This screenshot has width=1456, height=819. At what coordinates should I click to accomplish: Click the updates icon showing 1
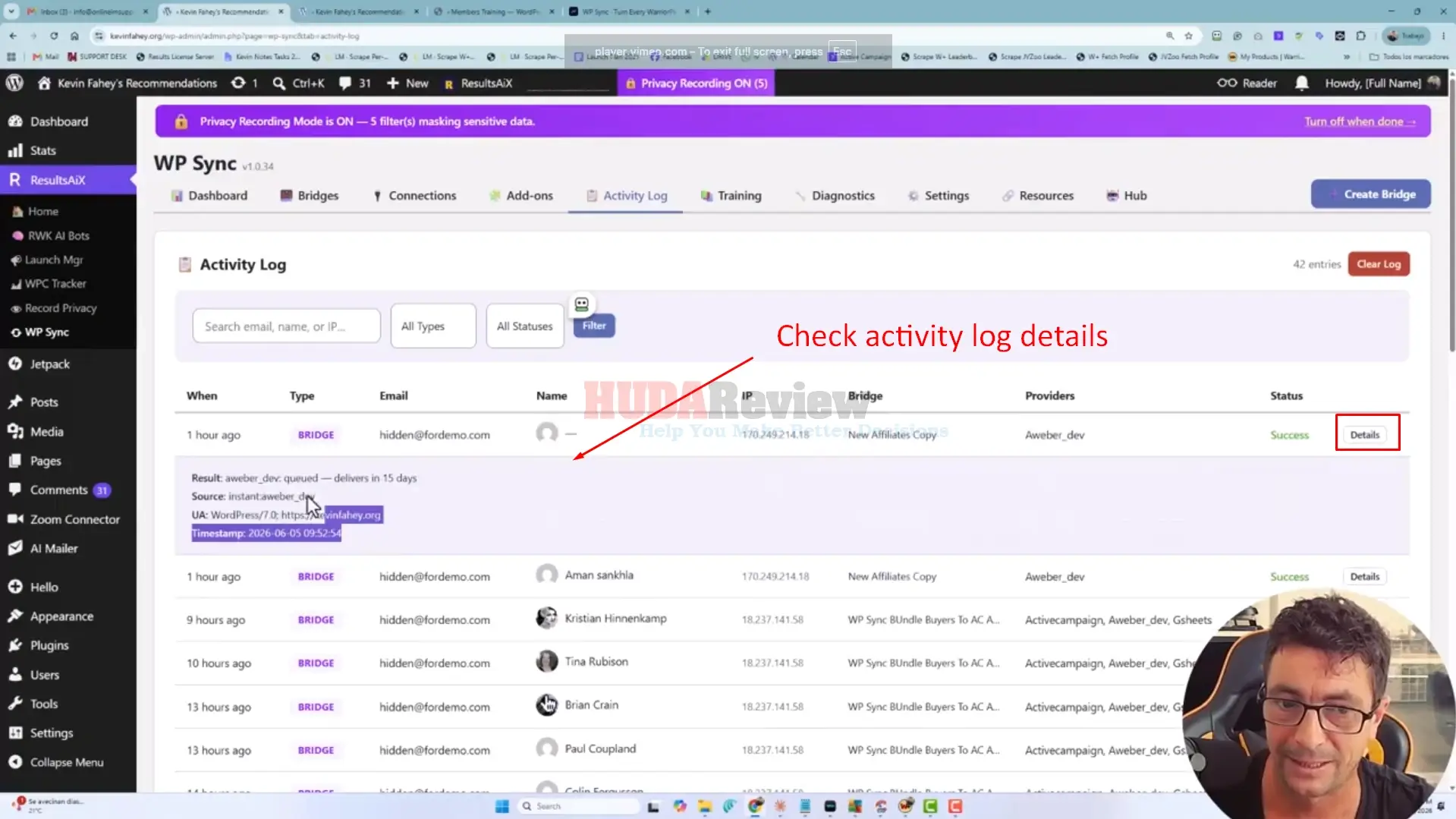[x=244, y=83]
